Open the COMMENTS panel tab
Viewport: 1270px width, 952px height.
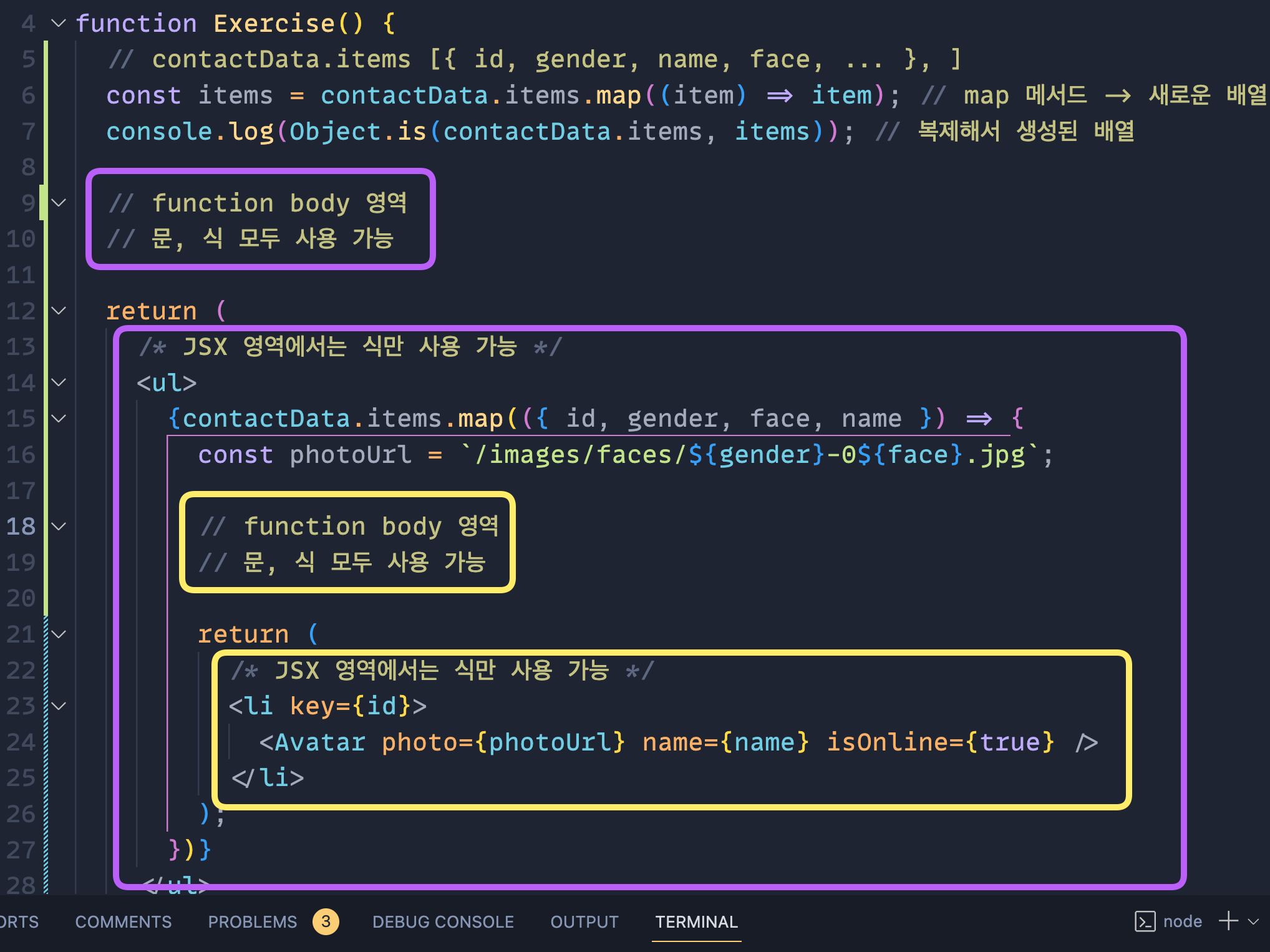123,921
